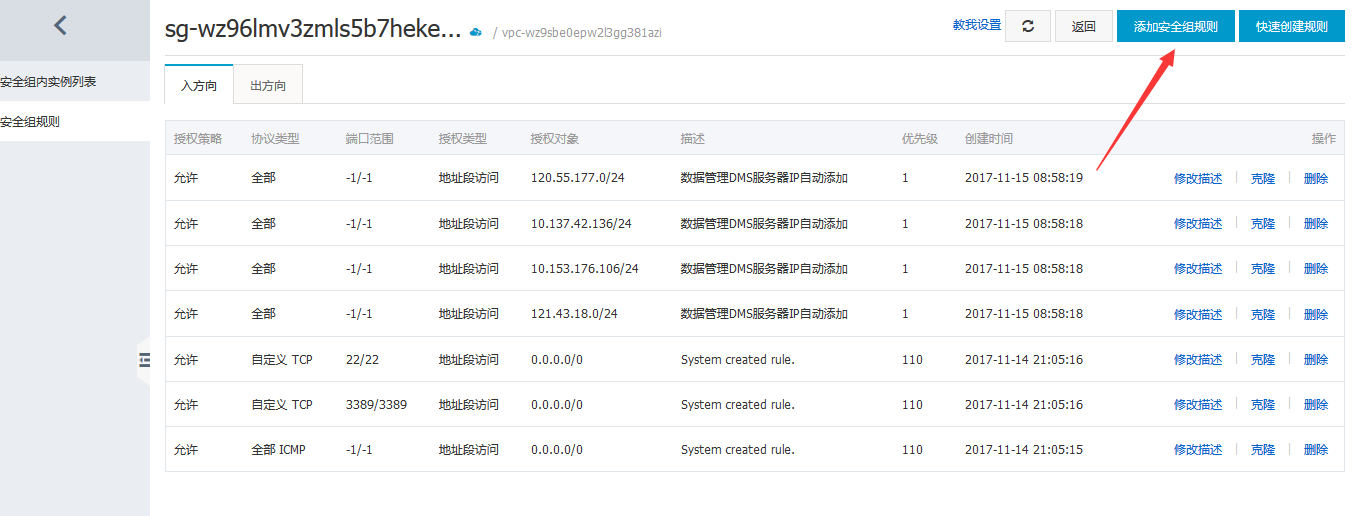The image size is (1357, 516).
Task: Click the 3389/3389 port range cell
Action: (x=376, y=404)
